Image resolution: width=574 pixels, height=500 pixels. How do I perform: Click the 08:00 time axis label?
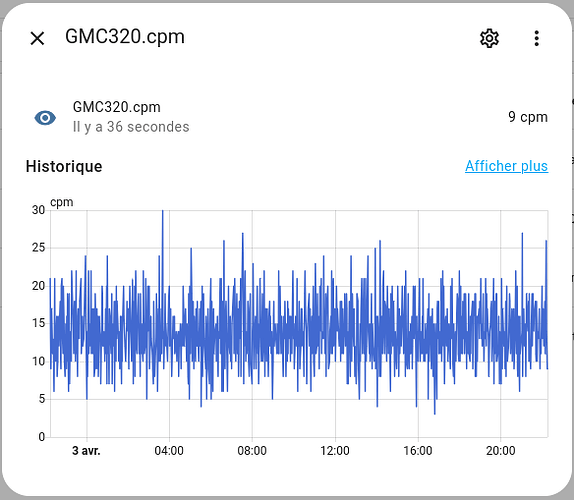point(252,450)
